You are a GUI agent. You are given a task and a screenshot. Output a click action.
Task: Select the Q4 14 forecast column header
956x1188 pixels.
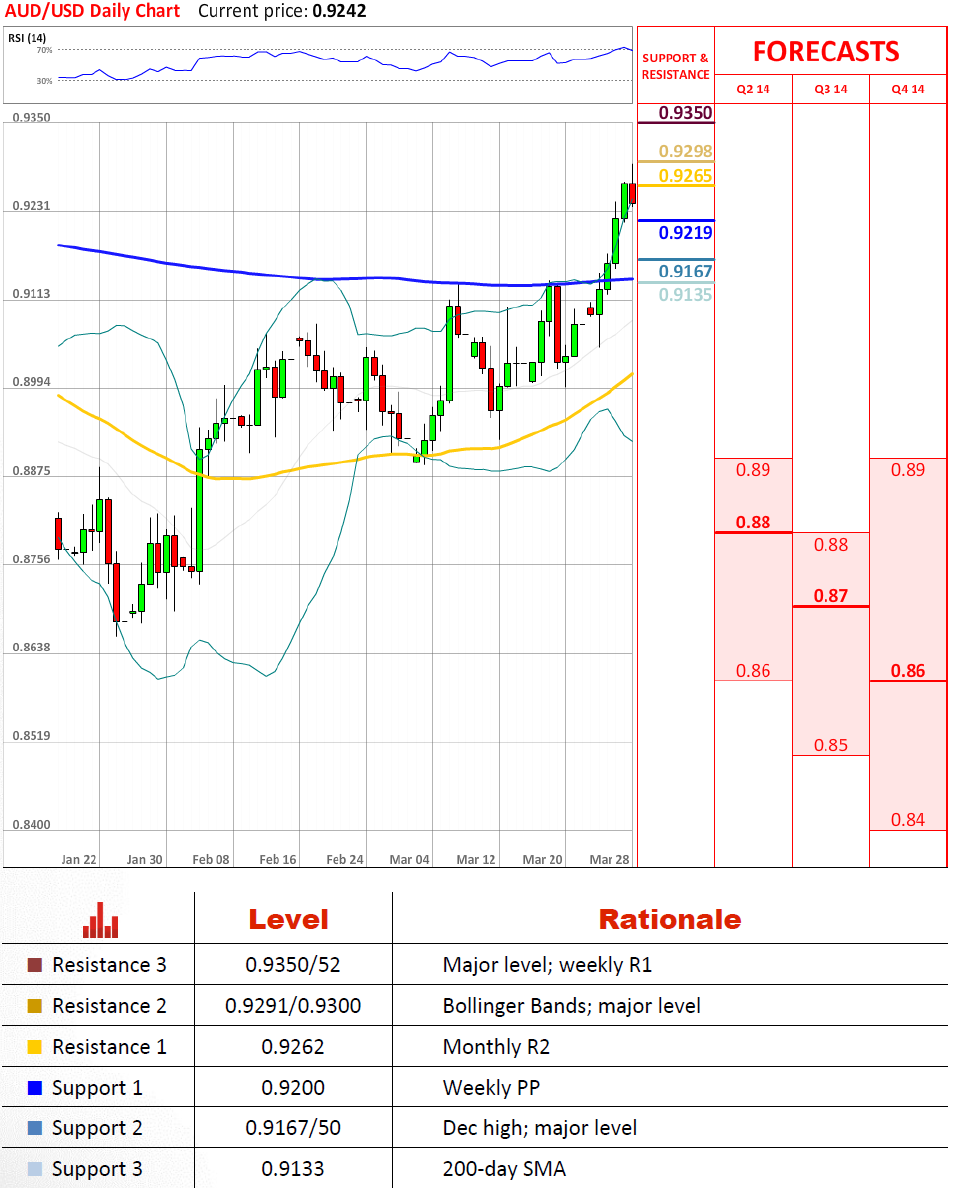point(908,89)
